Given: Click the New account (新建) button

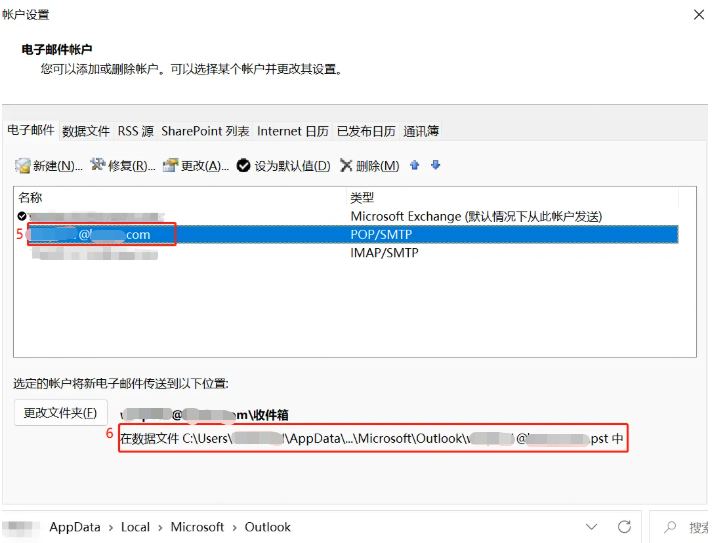Looking at the screenshot, I should coord(49,166).
